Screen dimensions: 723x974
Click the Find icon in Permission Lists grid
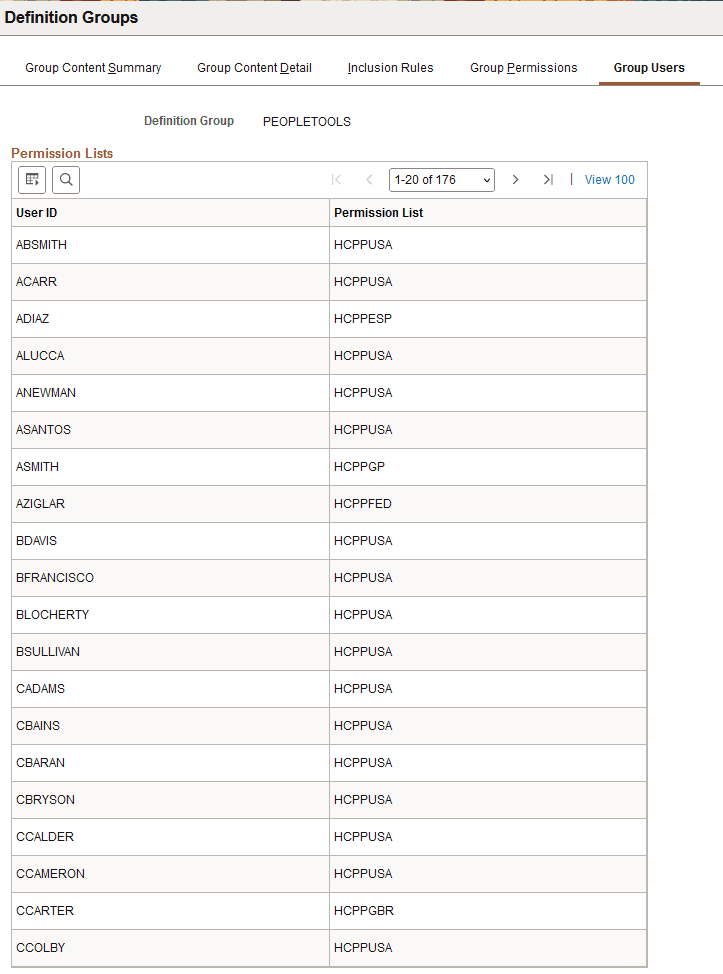(65, 180)
